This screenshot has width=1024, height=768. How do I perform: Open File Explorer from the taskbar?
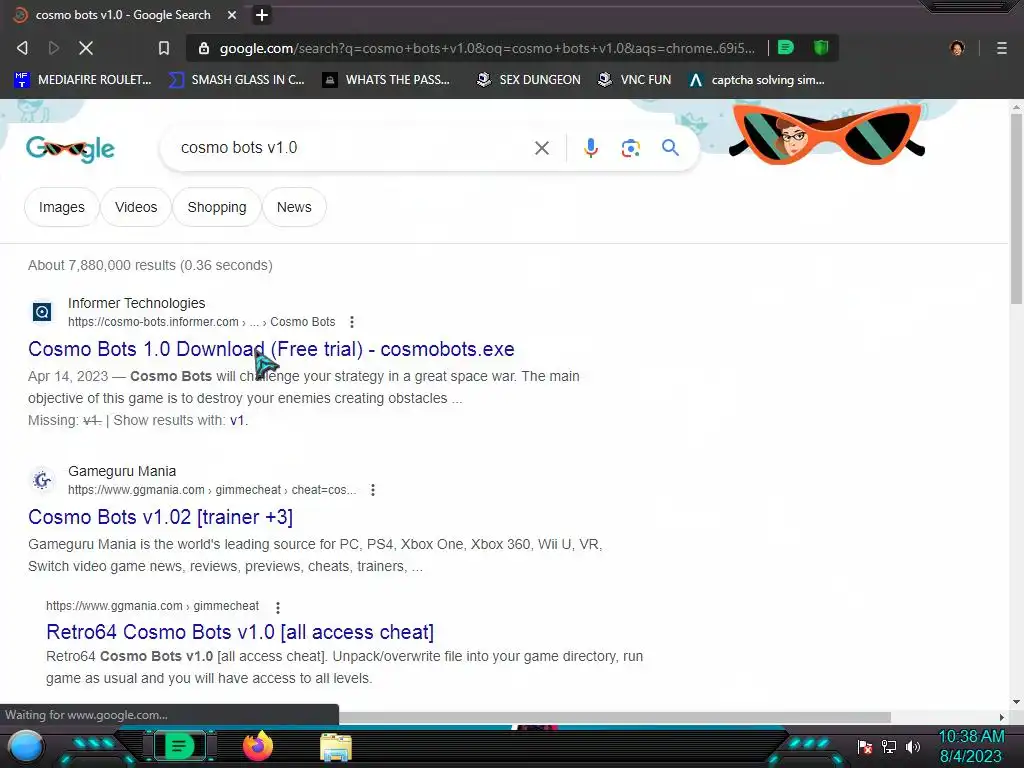coord(336,748)
